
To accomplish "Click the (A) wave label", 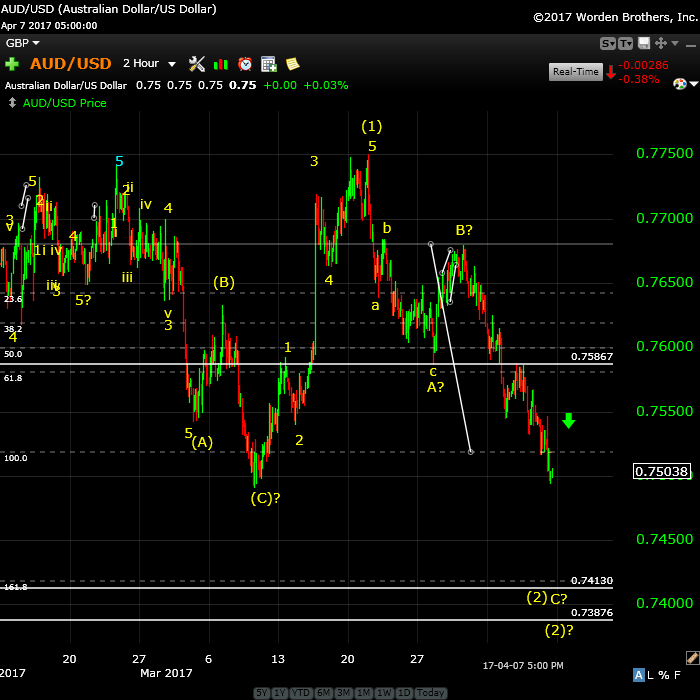I will coord(202,442).
